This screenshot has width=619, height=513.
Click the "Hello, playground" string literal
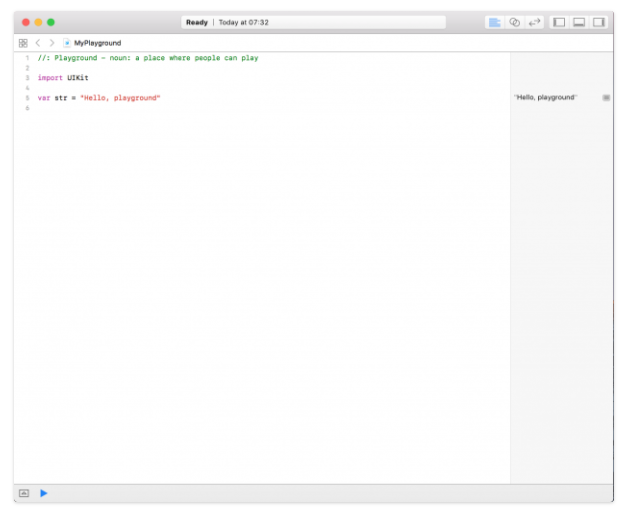coord(119,98)
